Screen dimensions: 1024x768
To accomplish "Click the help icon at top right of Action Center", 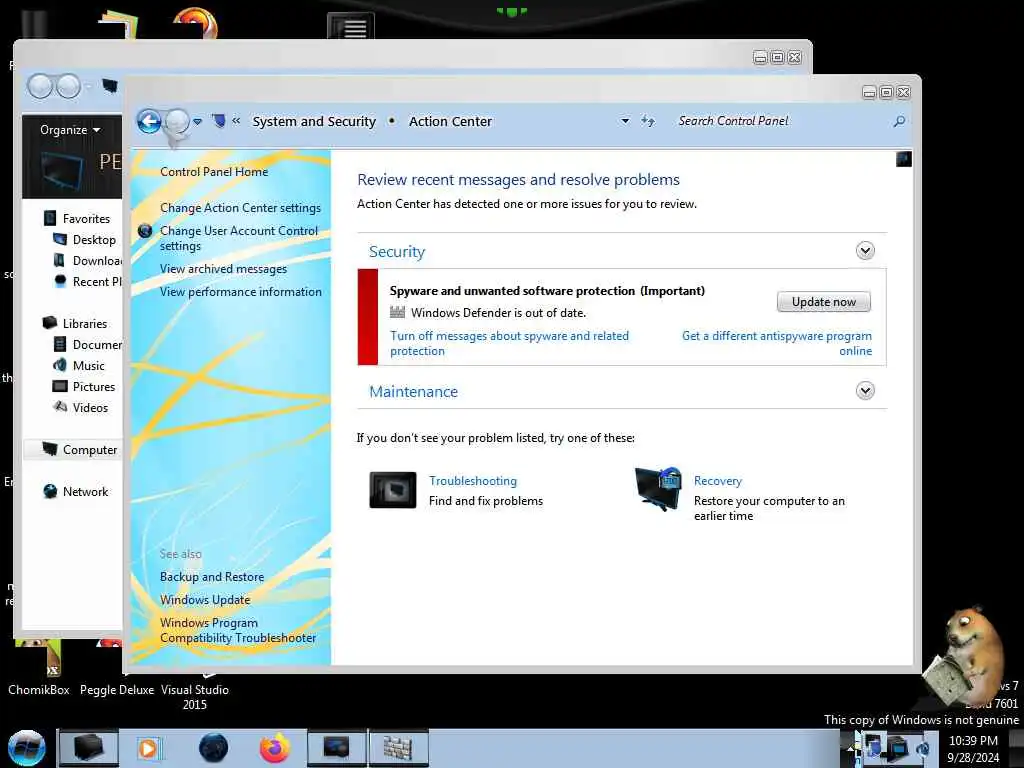I will (904, 159).
